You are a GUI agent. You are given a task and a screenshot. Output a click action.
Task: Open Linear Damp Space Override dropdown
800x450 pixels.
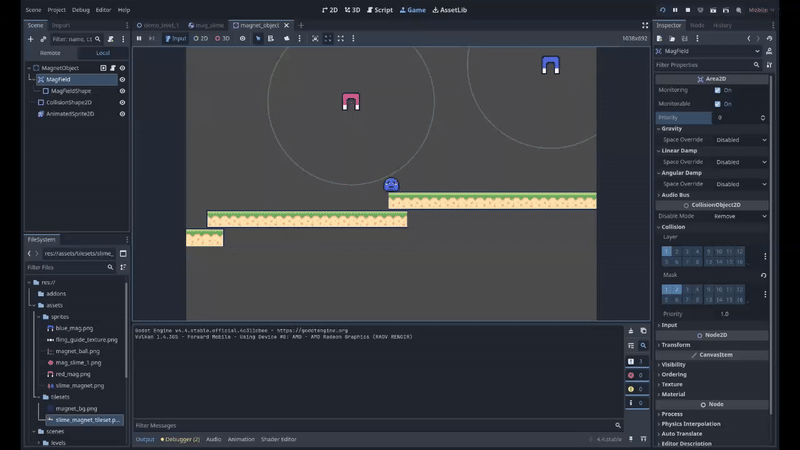(741, 162)
